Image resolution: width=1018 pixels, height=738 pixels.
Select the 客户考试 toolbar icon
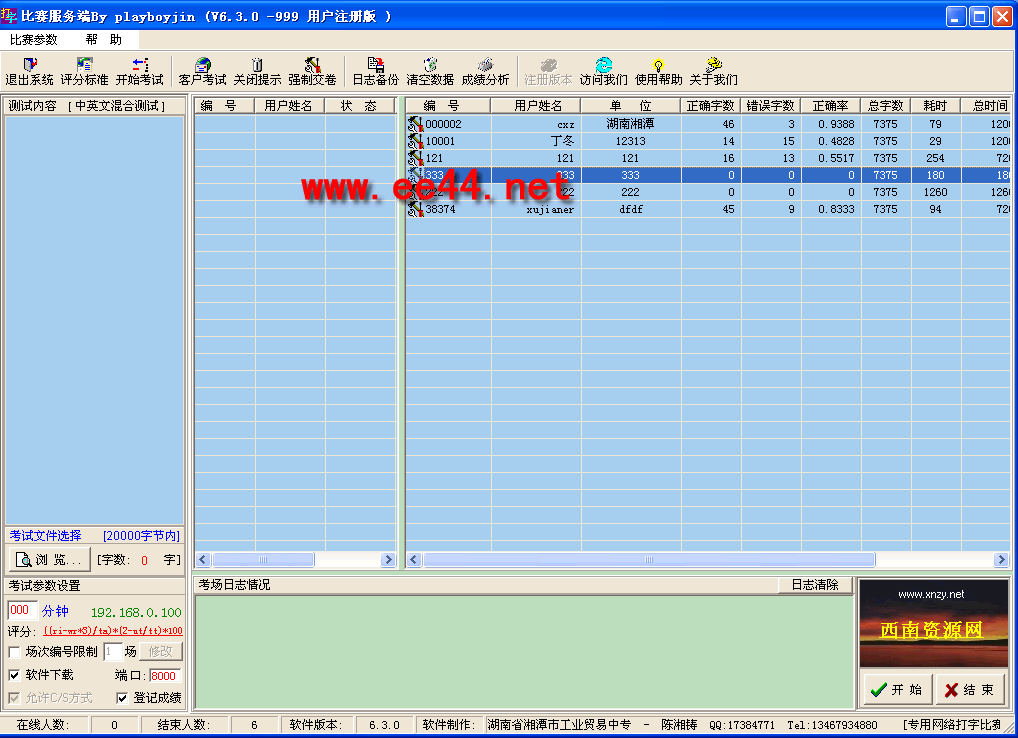click(x=202, y=71)
